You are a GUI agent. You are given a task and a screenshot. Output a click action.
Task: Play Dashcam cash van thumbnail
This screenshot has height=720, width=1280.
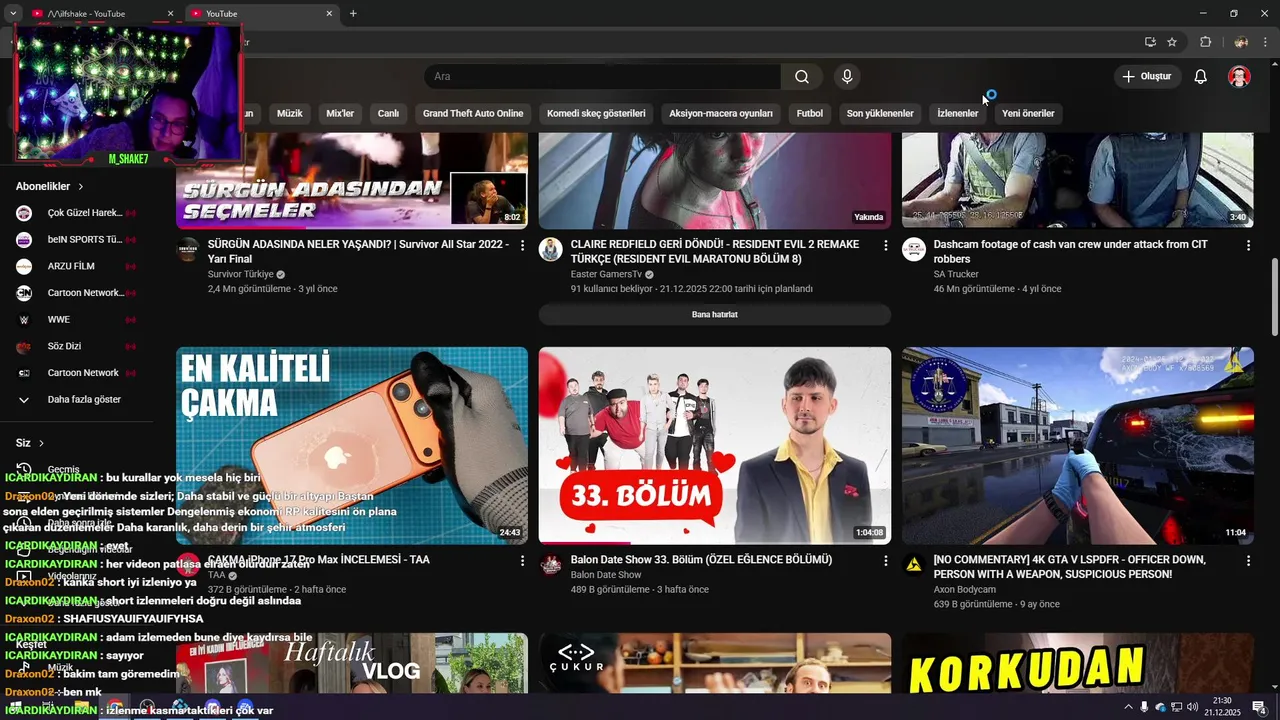[x=1078, y=180]
